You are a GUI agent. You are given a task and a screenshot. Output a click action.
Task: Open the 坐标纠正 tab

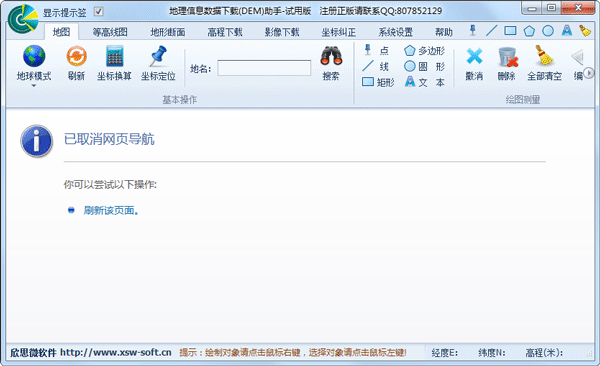pos(339,32)
